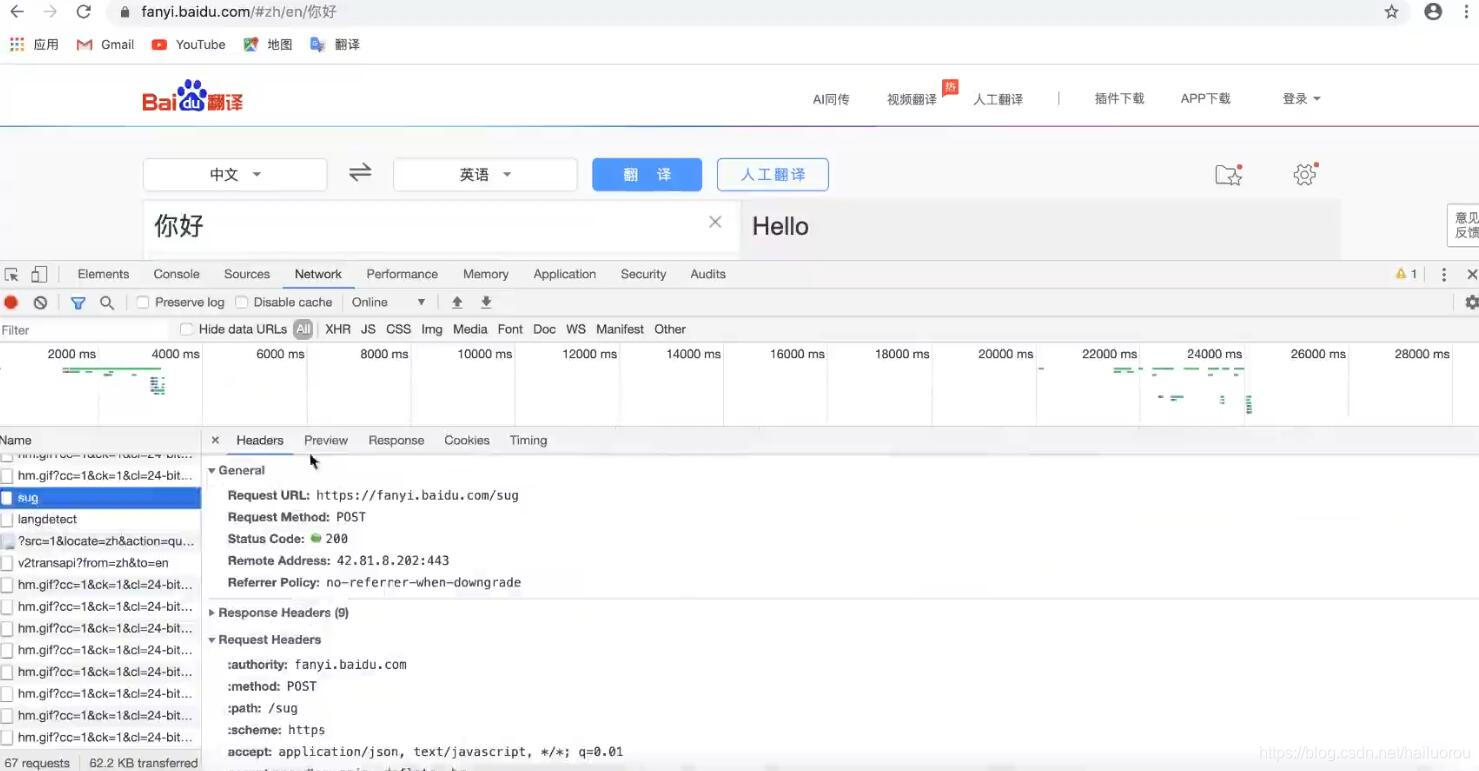Toggle the network filter funnel icon
1479x771 pixels.
78,302
